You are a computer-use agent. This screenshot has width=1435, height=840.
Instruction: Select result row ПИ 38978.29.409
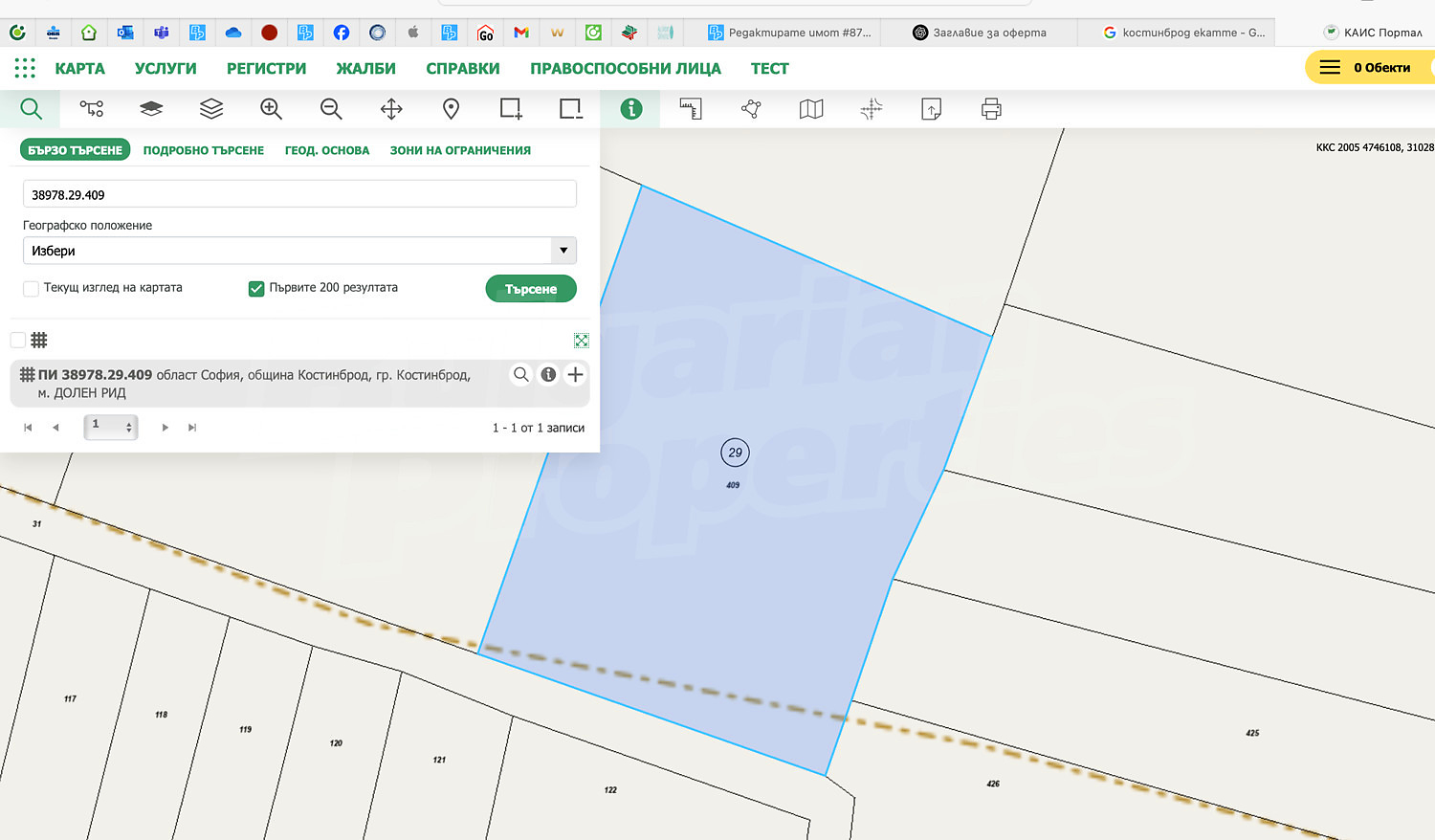tap(299, 384)
